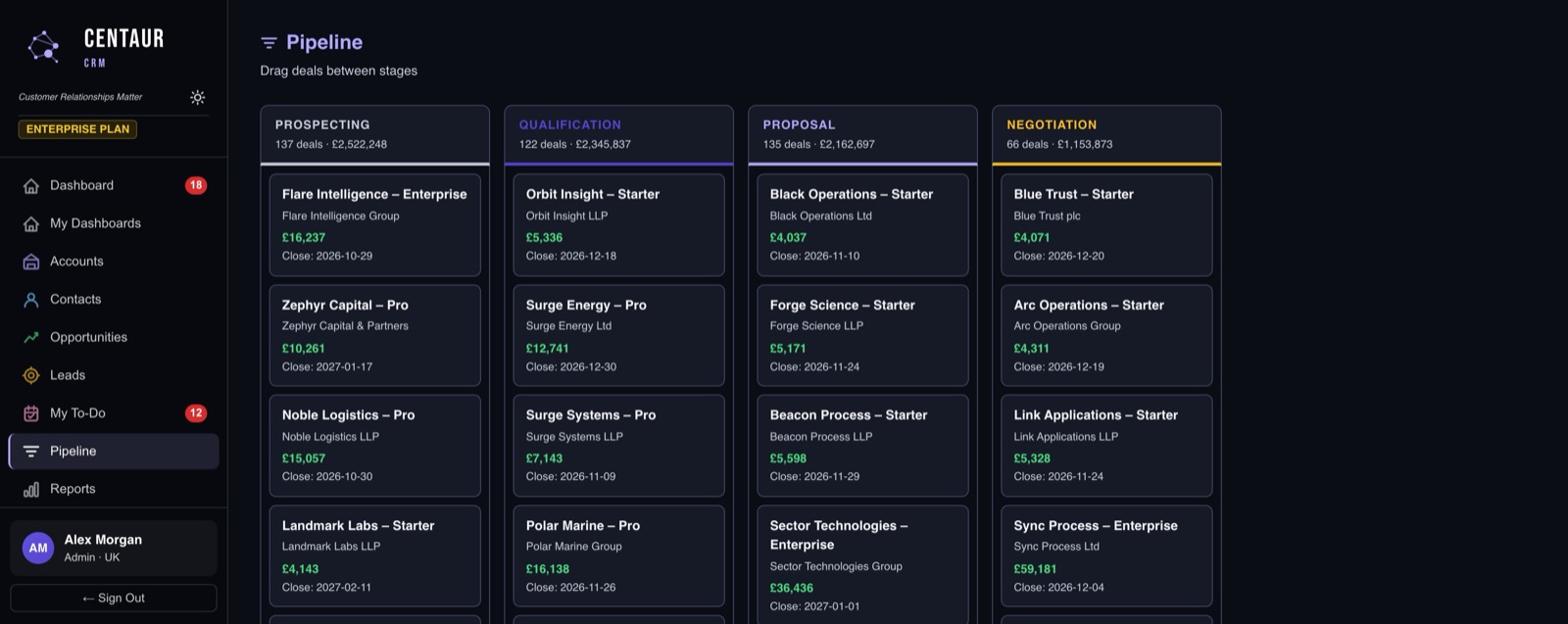
Task: Toggle the light/dark theme sun icon
Action: [197, 97]
